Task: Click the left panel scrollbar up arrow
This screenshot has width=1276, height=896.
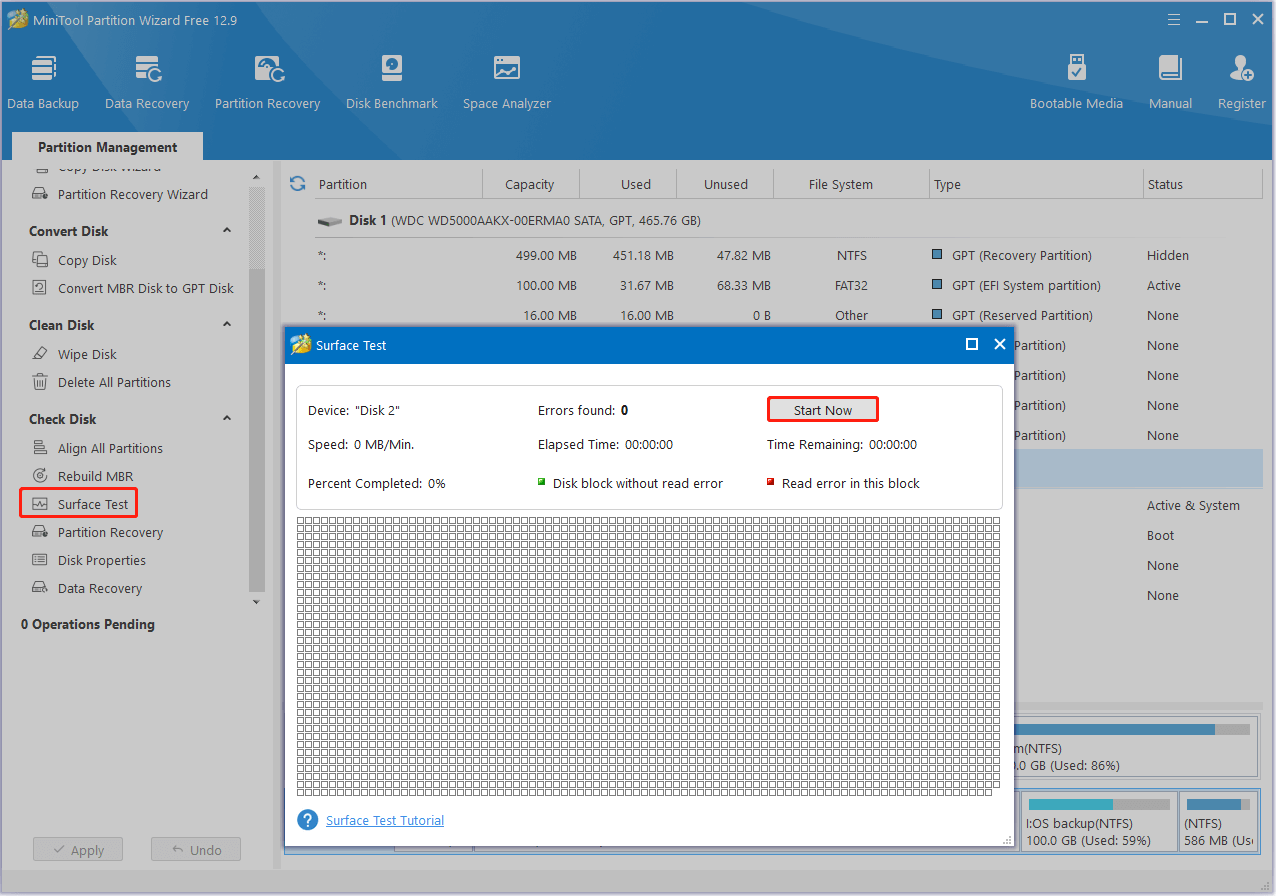Action: [256, 176]
